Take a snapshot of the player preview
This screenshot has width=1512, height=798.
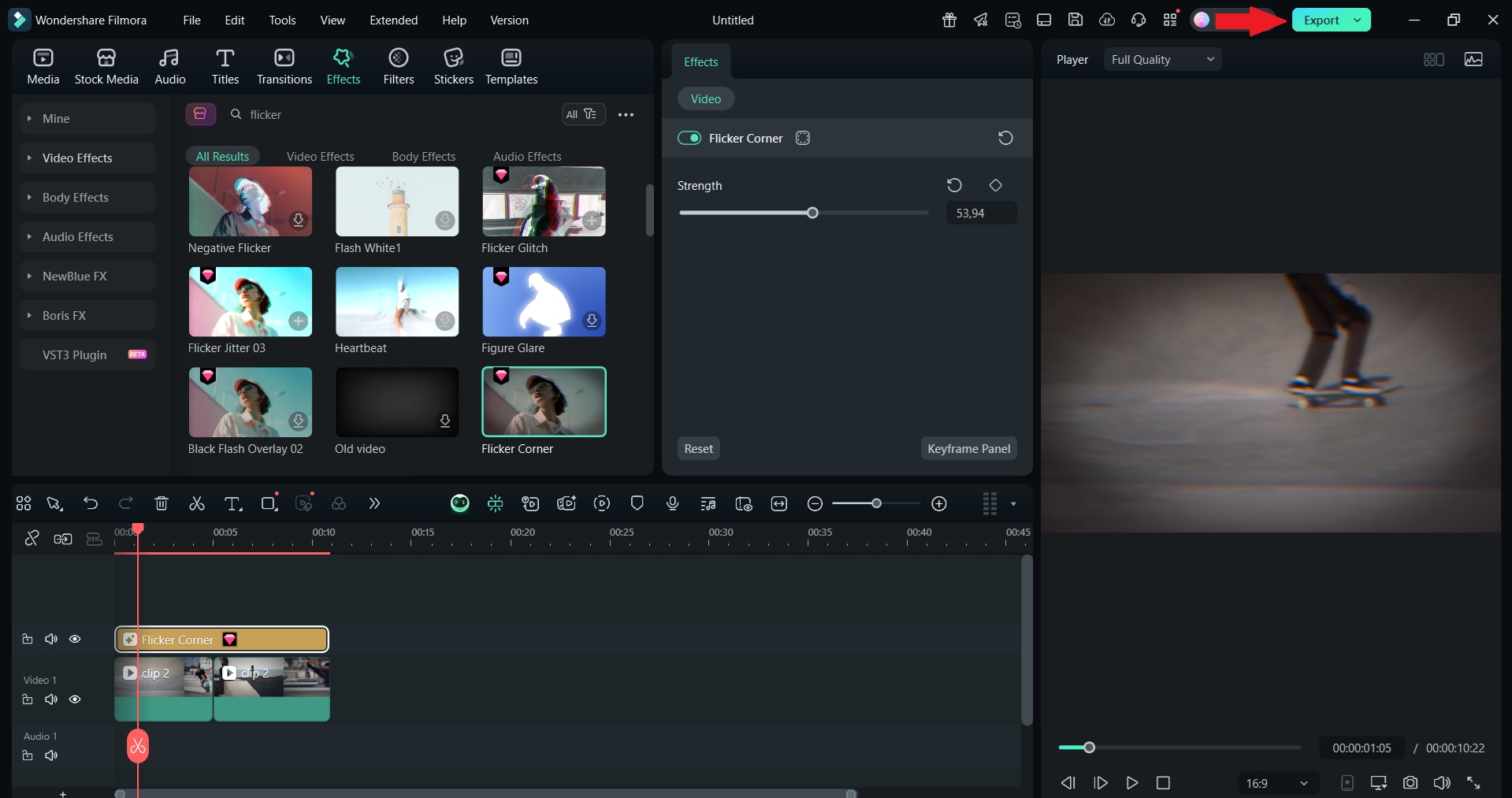1410,783
